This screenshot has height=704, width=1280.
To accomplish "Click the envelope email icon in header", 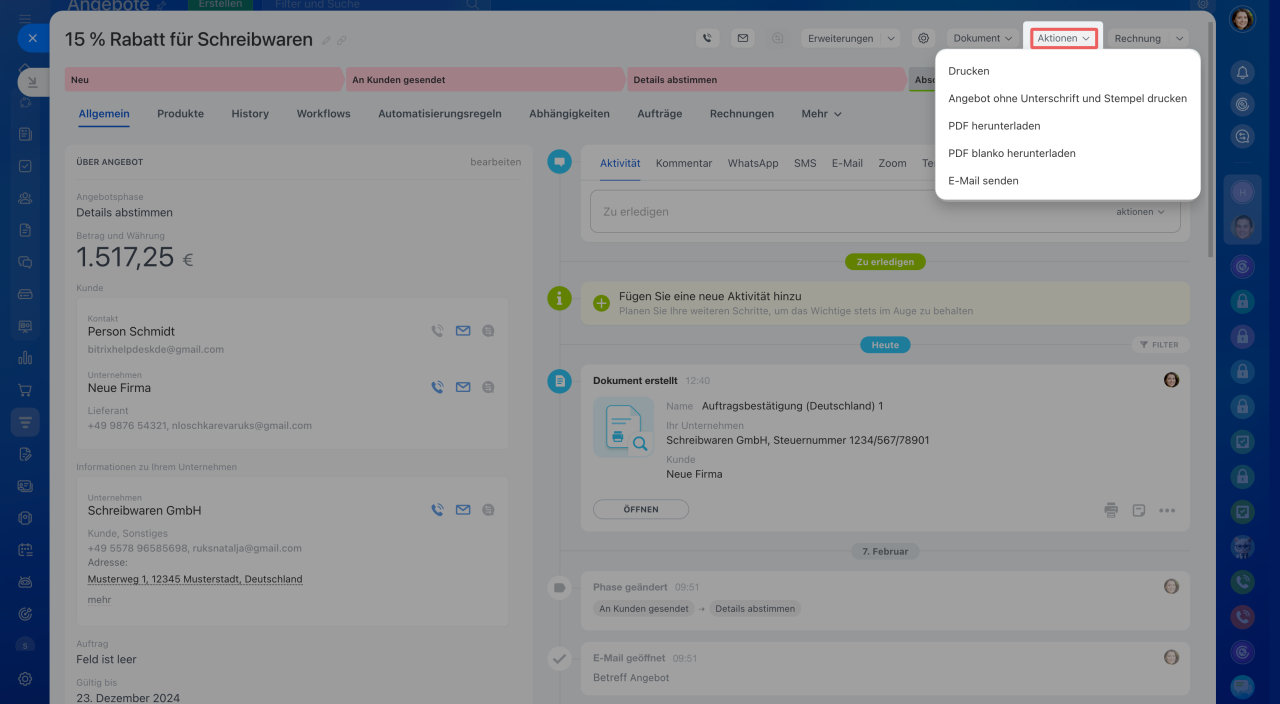I will [x=743, y=38].
